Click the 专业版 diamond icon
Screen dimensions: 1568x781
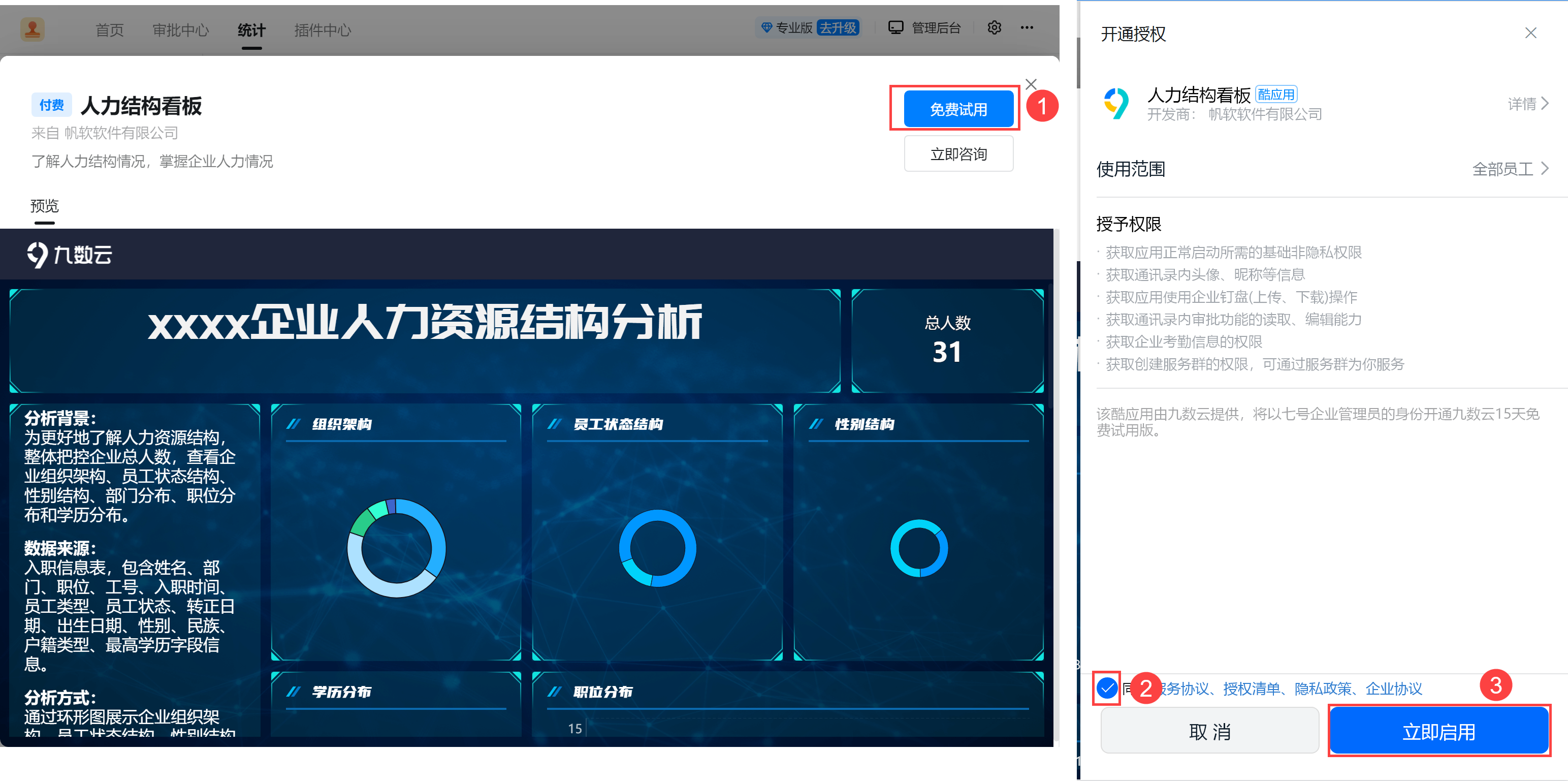tap(766, 28)
